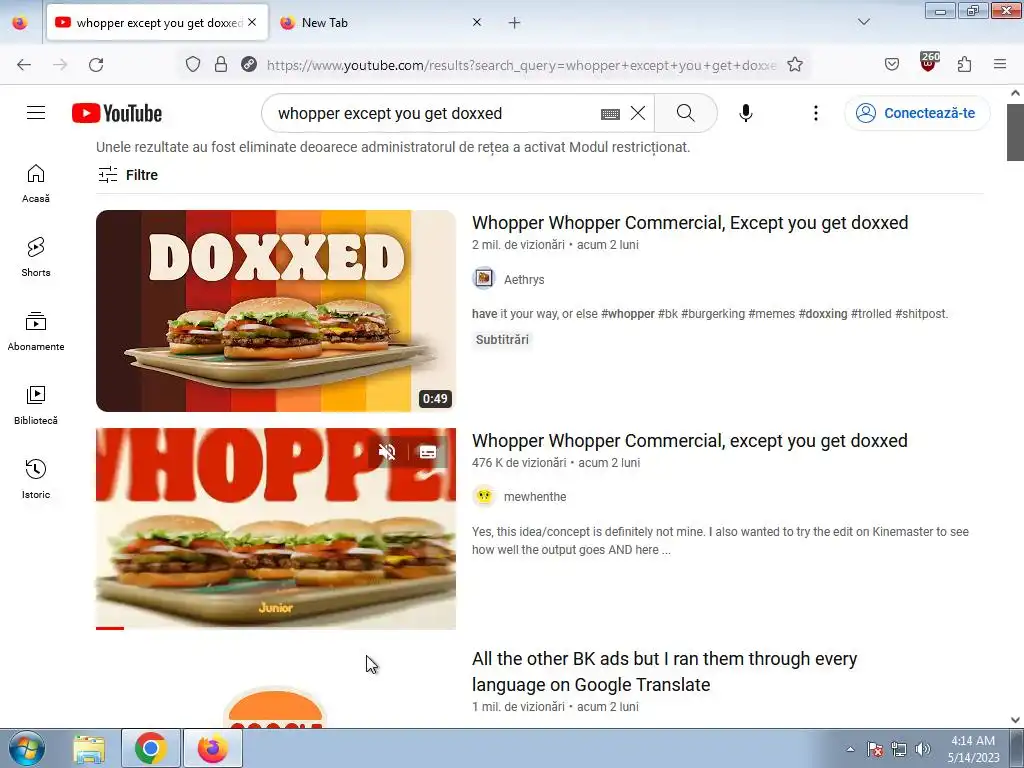Focus the YouTube search input field
Screen dimensions: 1024x768
[431, 113]
